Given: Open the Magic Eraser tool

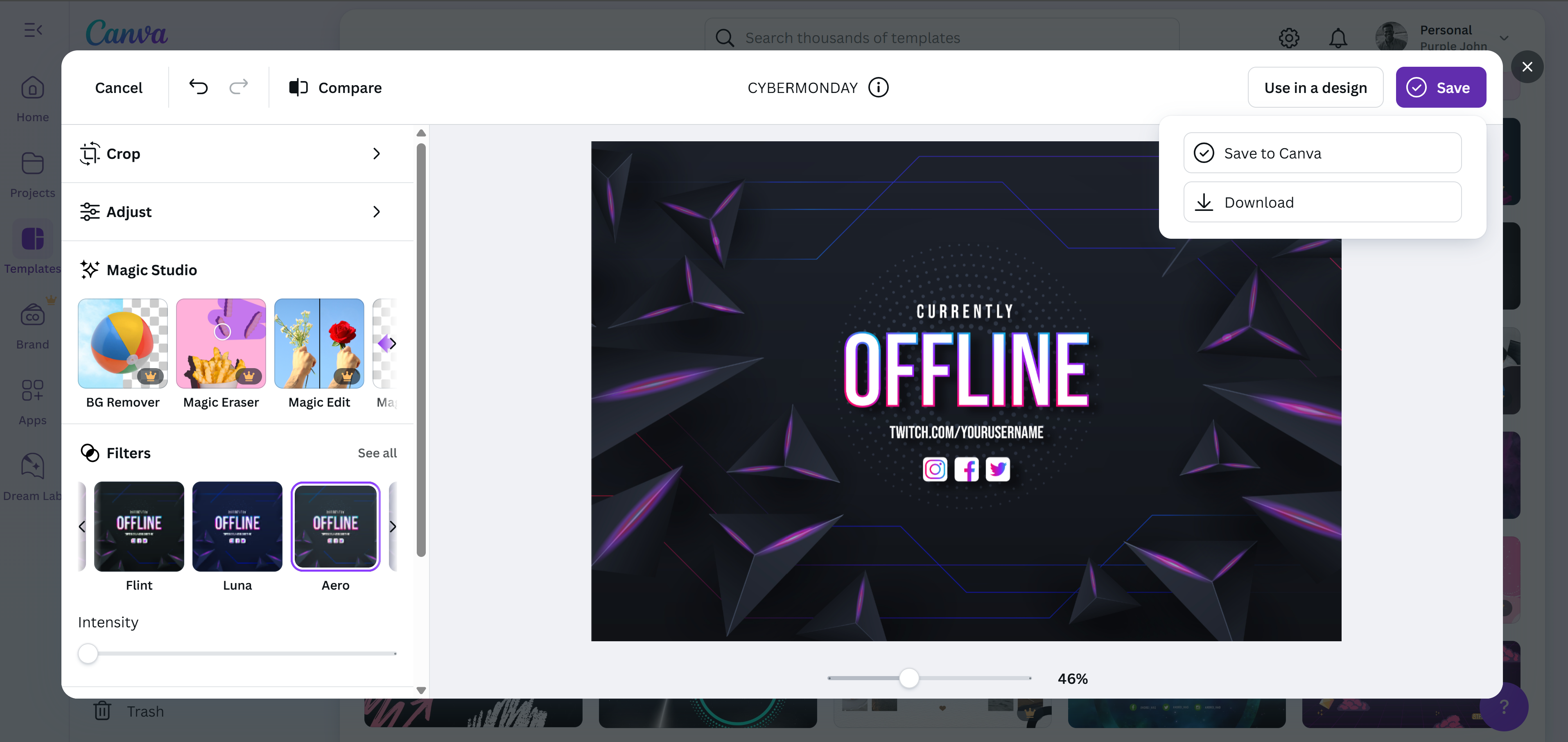Looking at the screenshot, I should pos(220,343).
